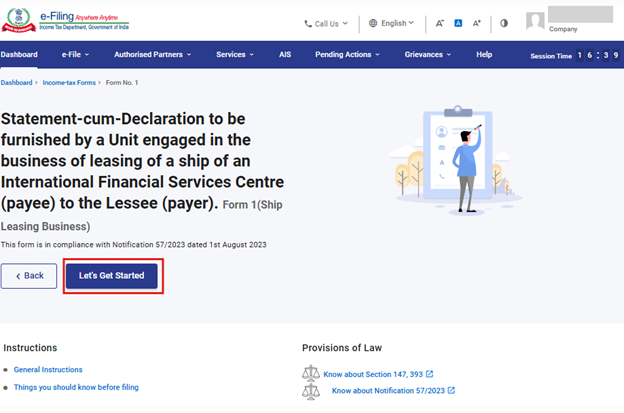
Task: Click the Back button
Action: click(29, 276)
